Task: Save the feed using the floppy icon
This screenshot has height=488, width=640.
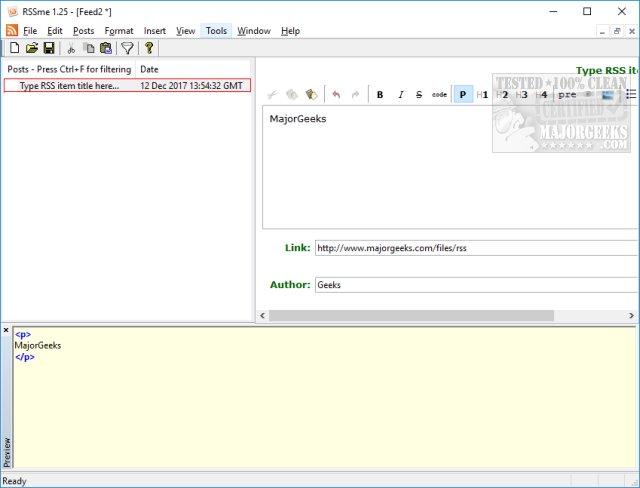Action: [48, 48]
